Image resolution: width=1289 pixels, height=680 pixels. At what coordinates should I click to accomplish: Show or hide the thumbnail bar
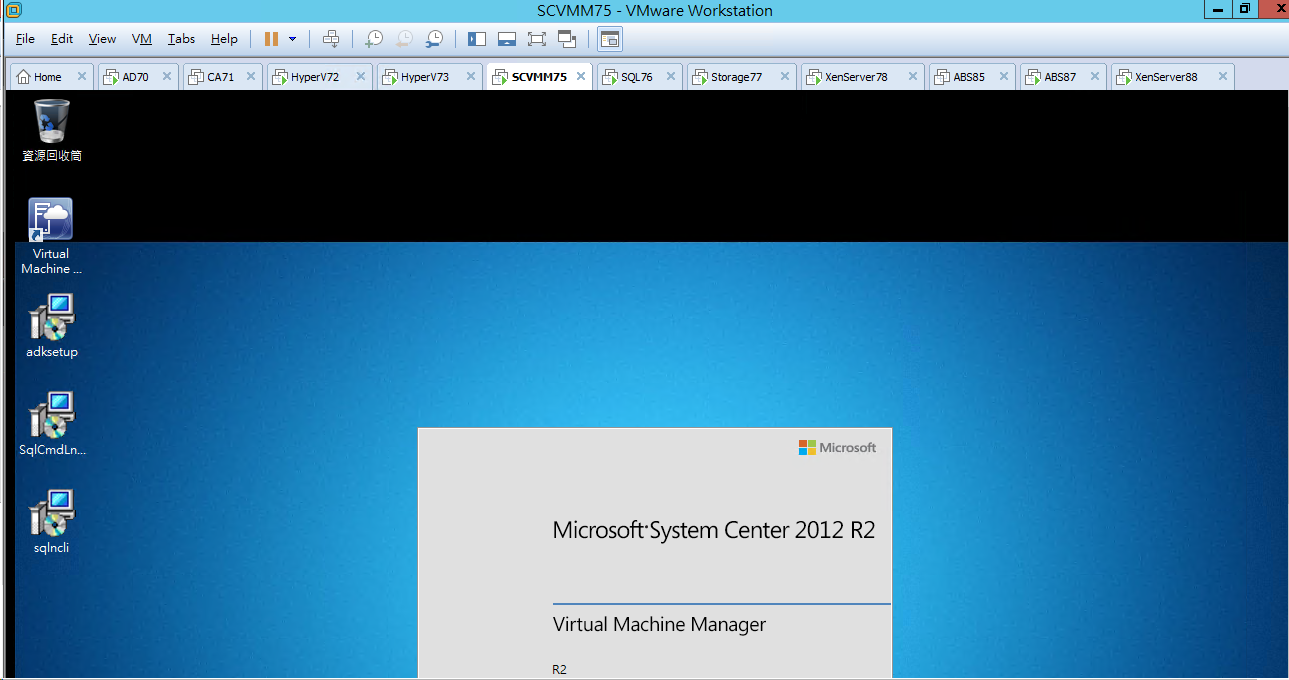(507, 39)
